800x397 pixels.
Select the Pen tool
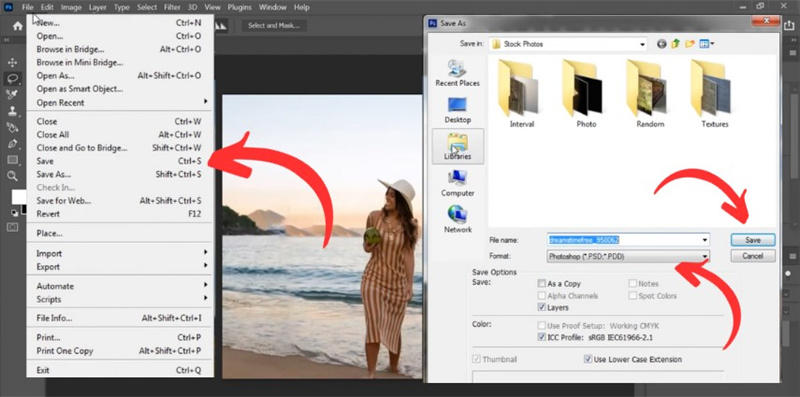tap(12, 143)
